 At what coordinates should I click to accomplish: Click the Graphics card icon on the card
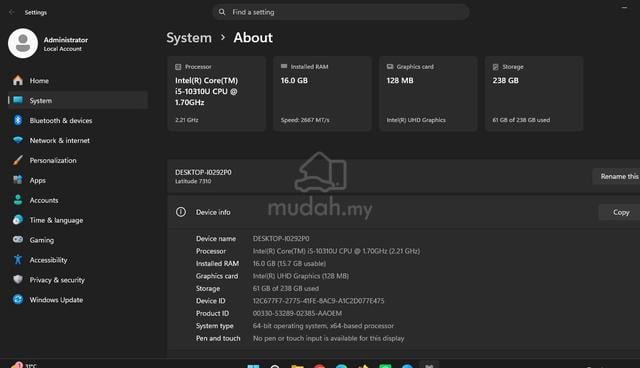390,67
